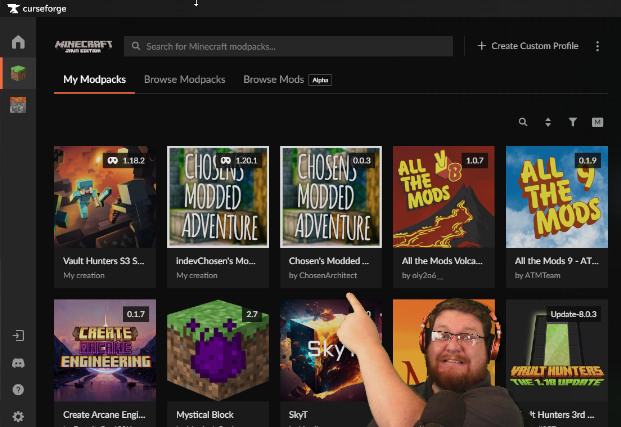Open Vault Hunters S3 modpack thumbnail
The width and height of the screenshot is (621, 427).
click(105, 197)
